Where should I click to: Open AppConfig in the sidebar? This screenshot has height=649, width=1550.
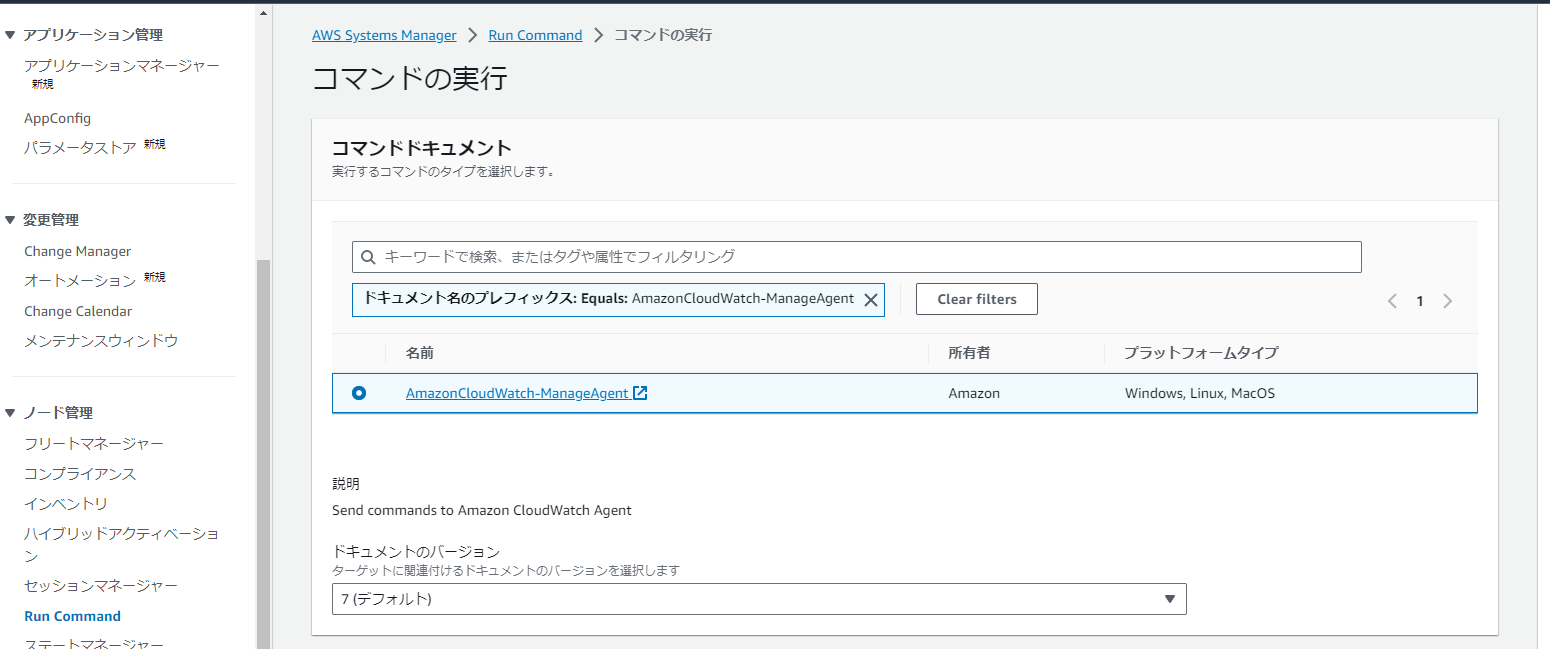pos(57,118)
